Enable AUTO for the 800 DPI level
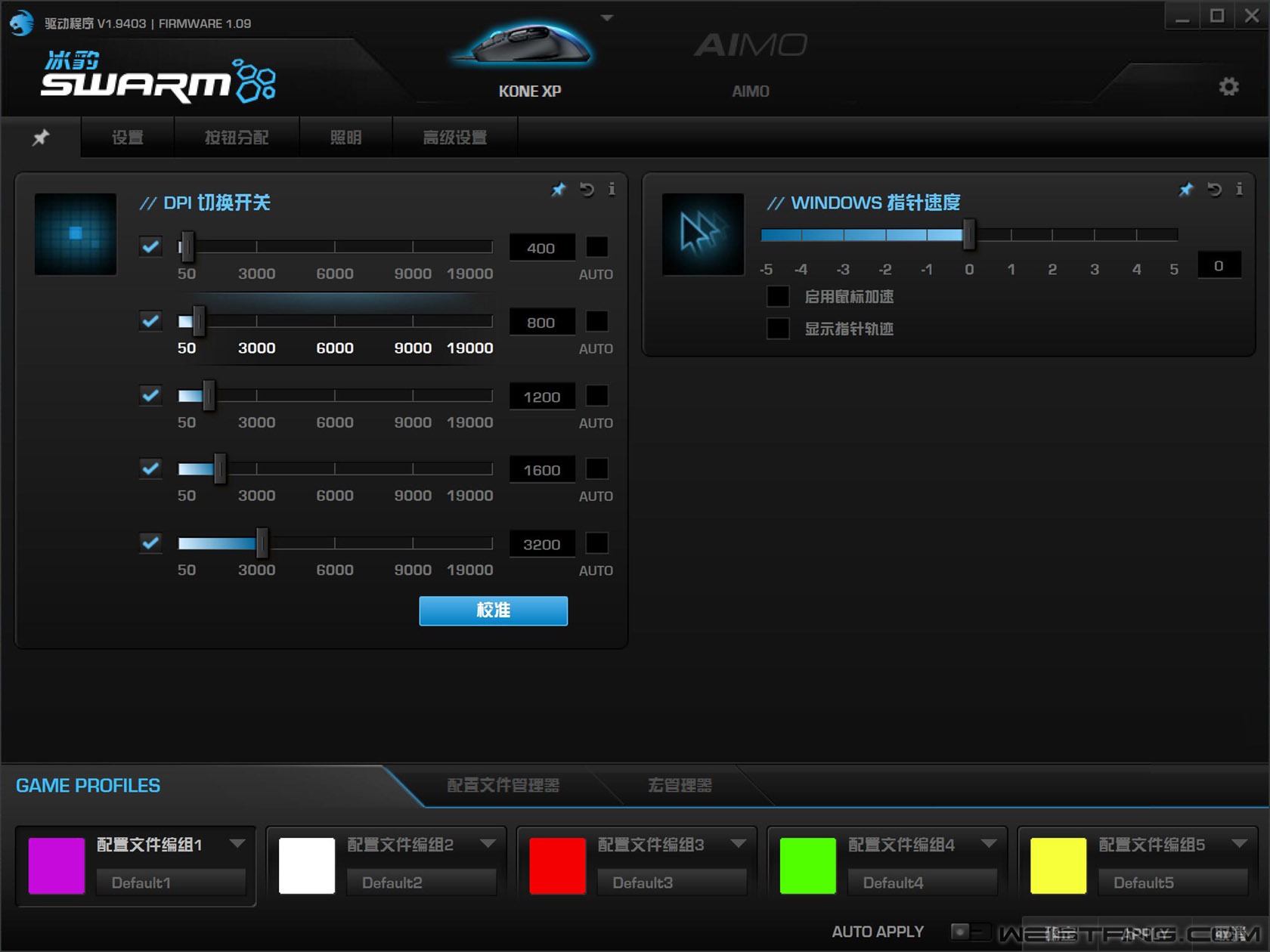This screenshot has height=952, width=1270. pyautogui.click(x=597, y=321)
